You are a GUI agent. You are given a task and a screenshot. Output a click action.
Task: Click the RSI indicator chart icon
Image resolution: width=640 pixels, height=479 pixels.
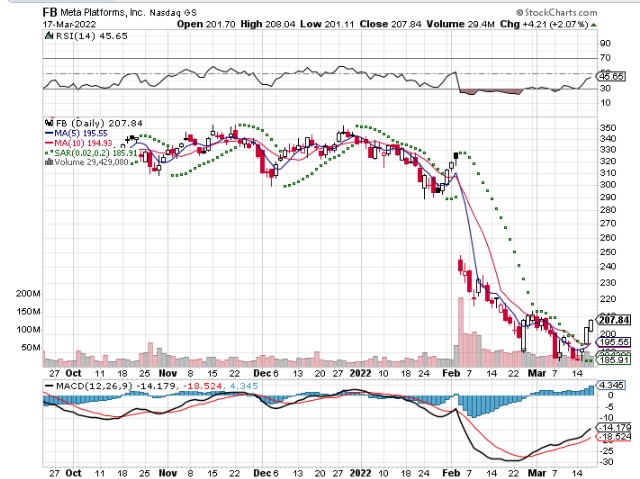(x=49, y=36)
